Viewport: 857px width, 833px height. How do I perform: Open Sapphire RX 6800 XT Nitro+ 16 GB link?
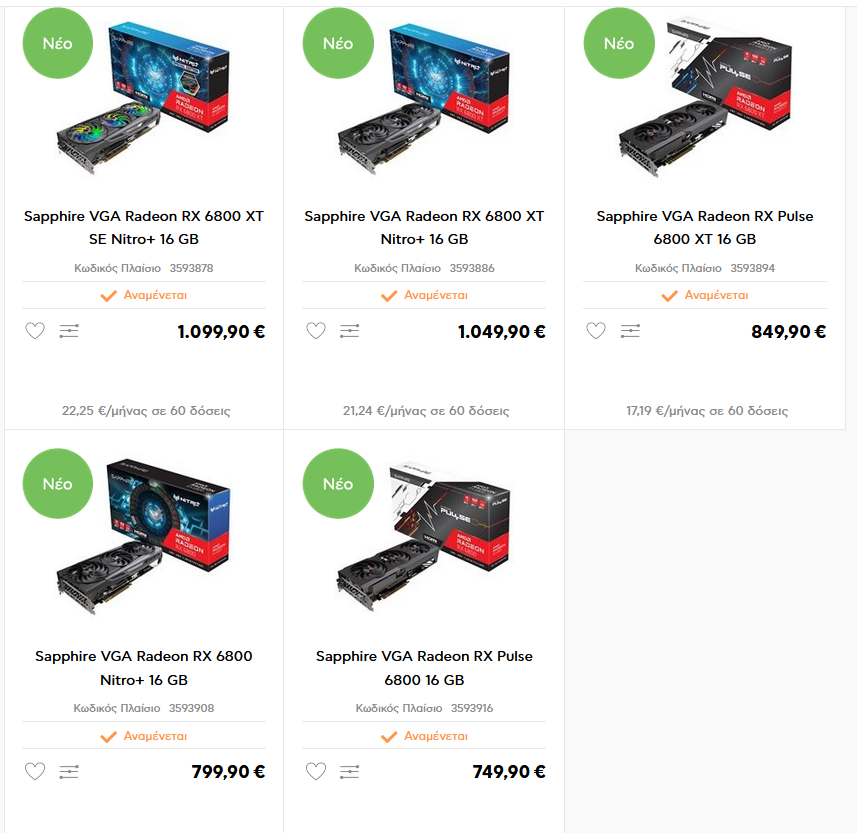coord(424,228)
